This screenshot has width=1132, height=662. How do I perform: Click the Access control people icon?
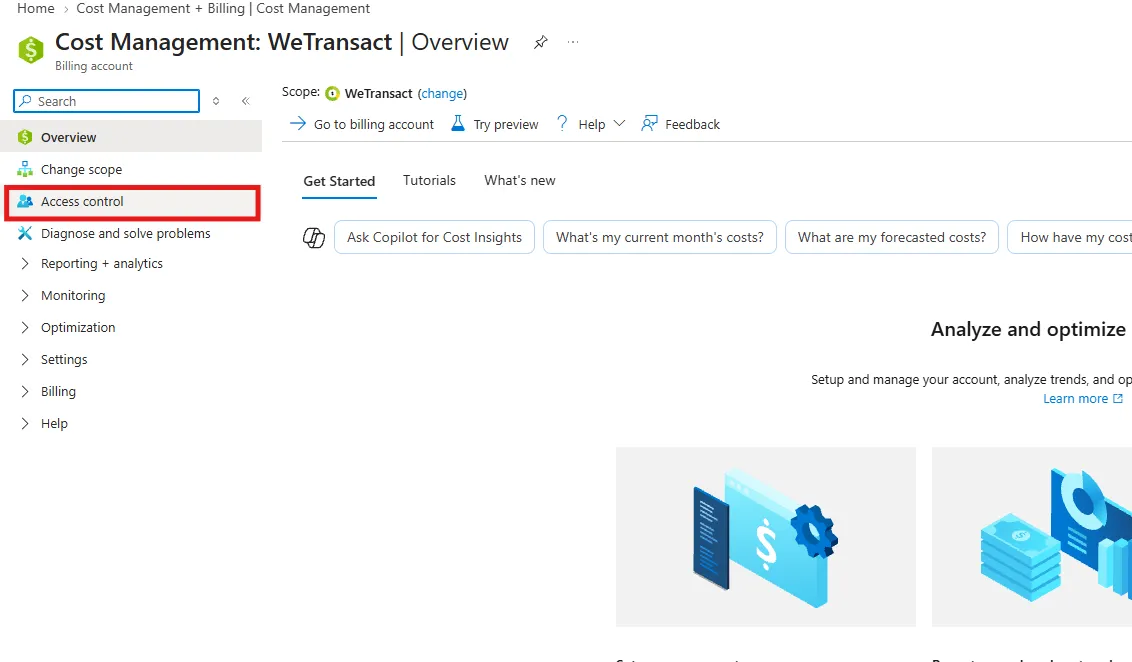point(25,201)
